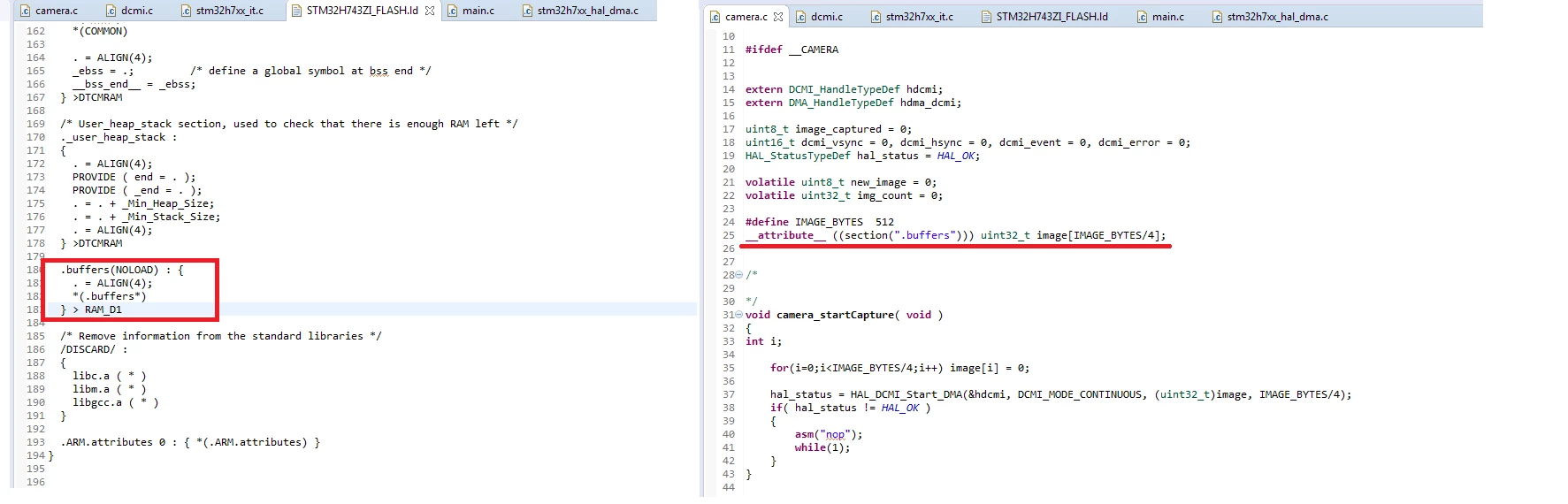Click the '#define IMAGE_BYTES 512' line
The width and height of the screenshot is (1568, 504).
[x=820, y=222]
